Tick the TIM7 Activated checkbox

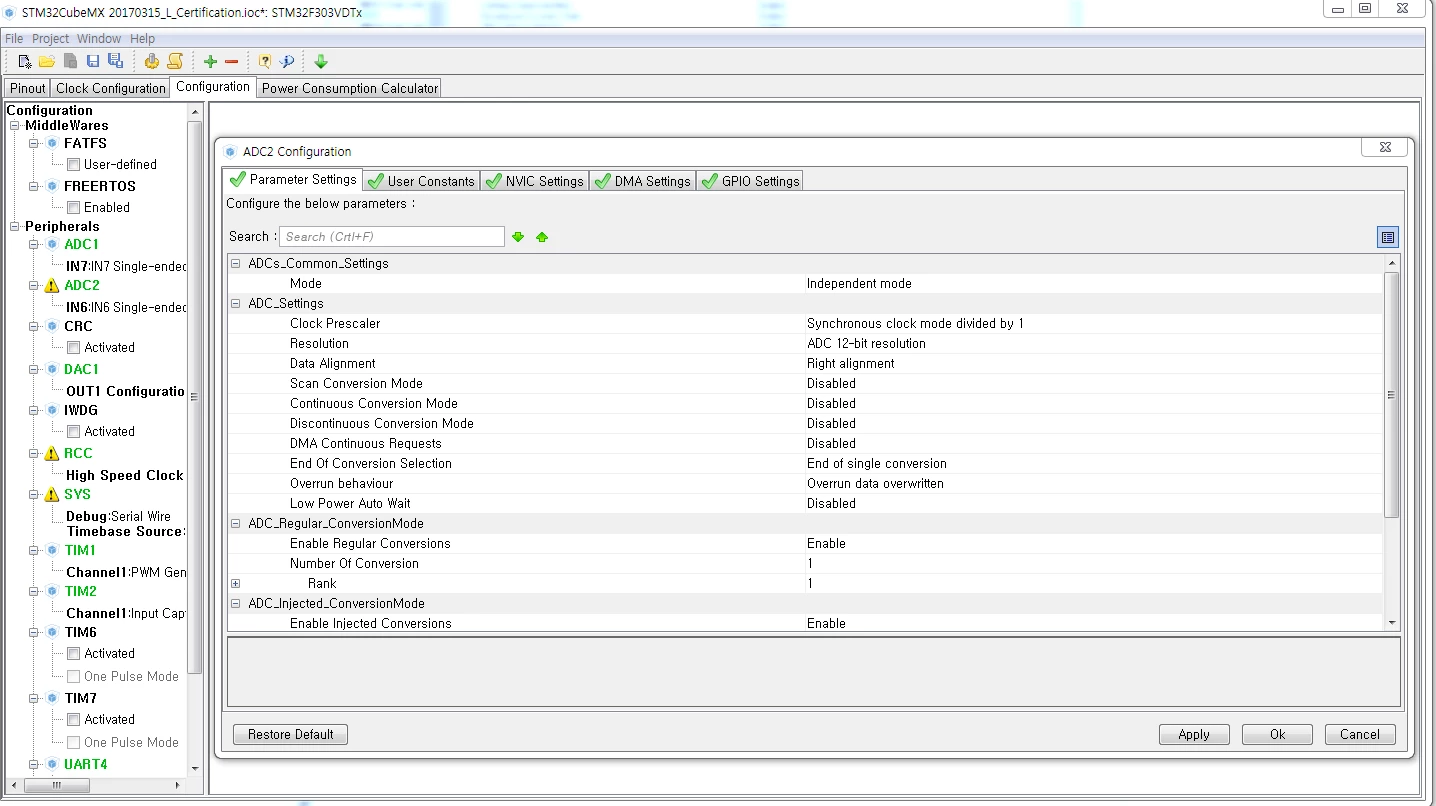coord(73,720)
